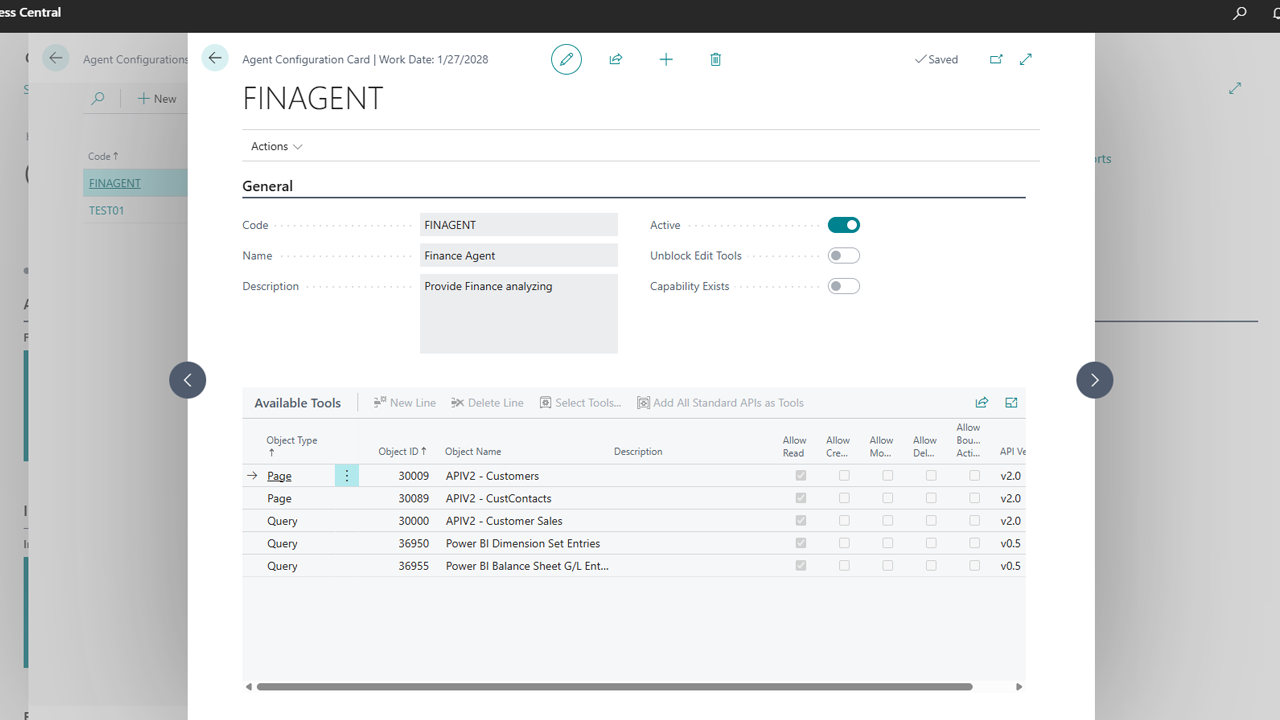Click Query type in 36955 row
Image resolution: width=1280 pixels, height=720 pixels.
282,566
